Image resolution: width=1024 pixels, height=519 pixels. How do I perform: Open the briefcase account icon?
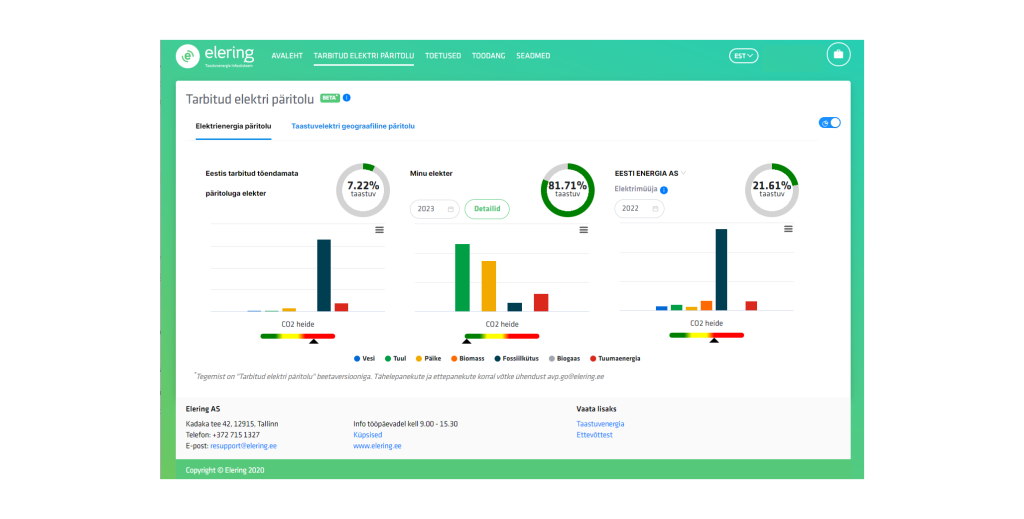point(838,54)
